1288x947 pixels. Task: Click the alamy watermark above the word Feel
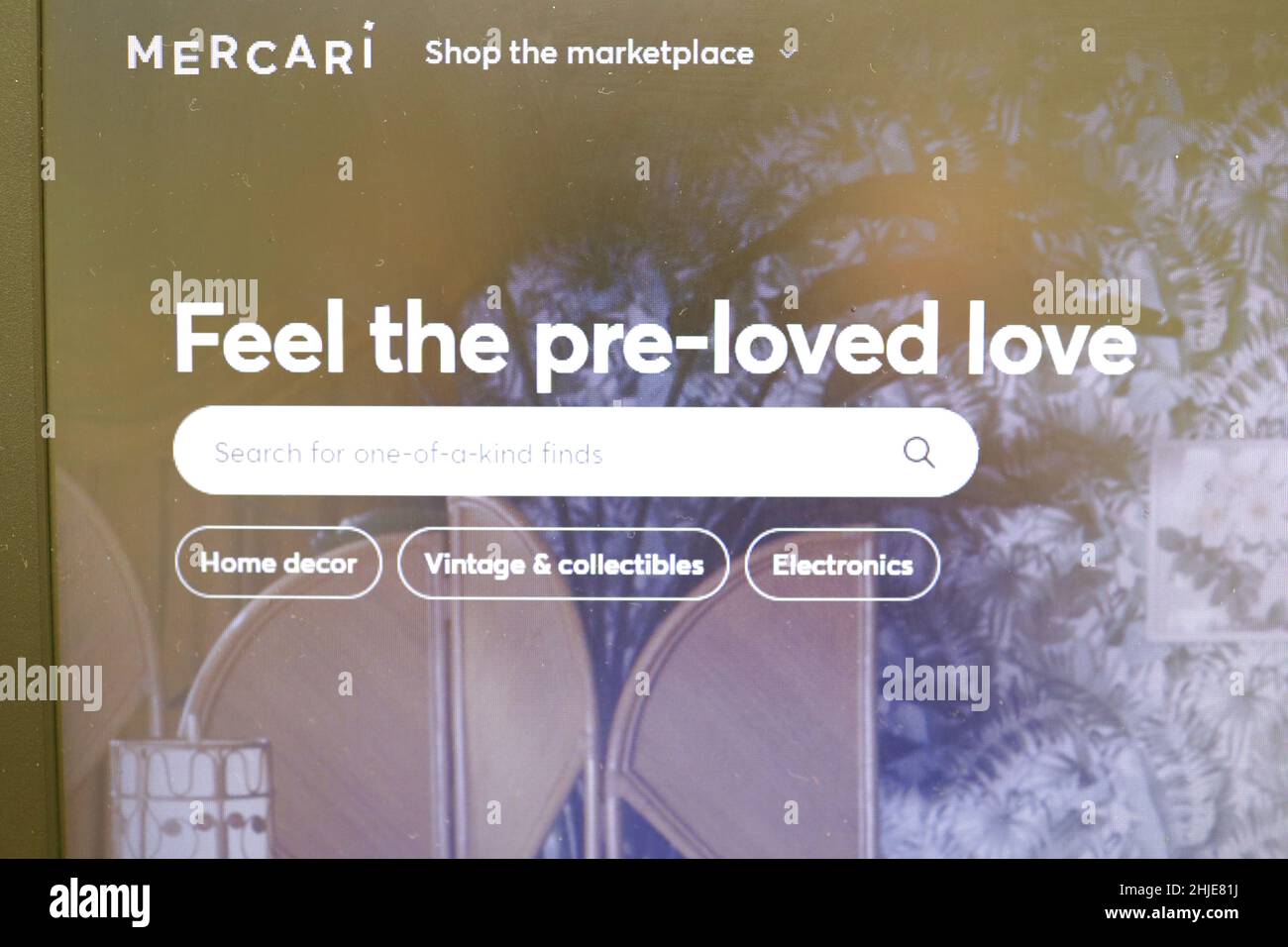coord(204,296)
